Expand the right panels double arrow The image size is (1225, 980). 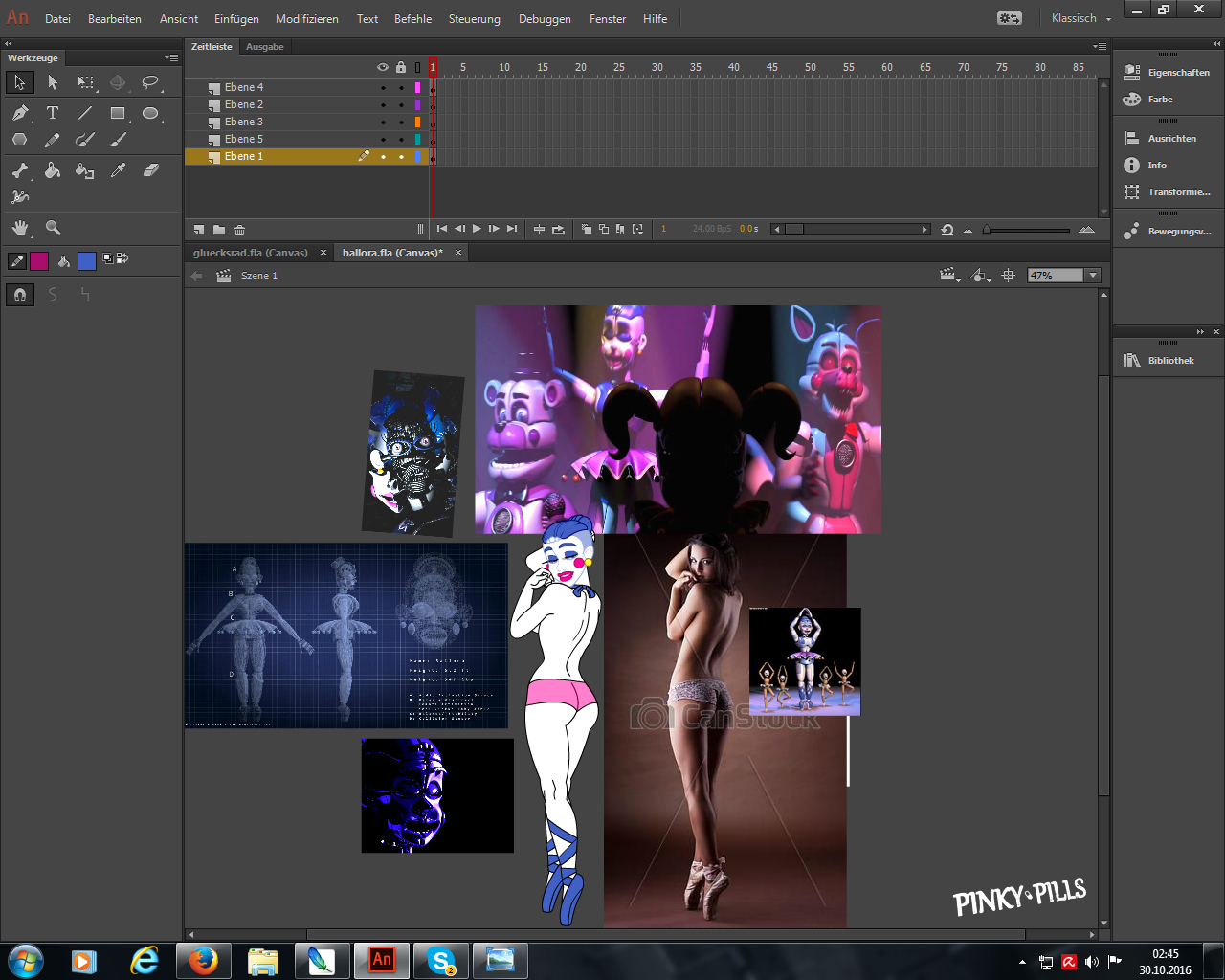[x=1217, y=44]
